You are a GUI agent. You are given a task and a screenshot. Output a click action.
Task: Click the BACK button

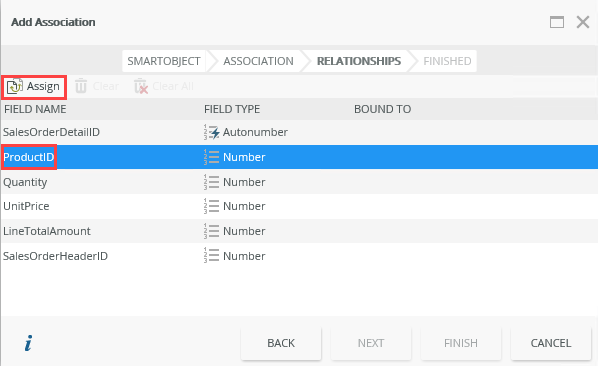(x=281, y=343)
